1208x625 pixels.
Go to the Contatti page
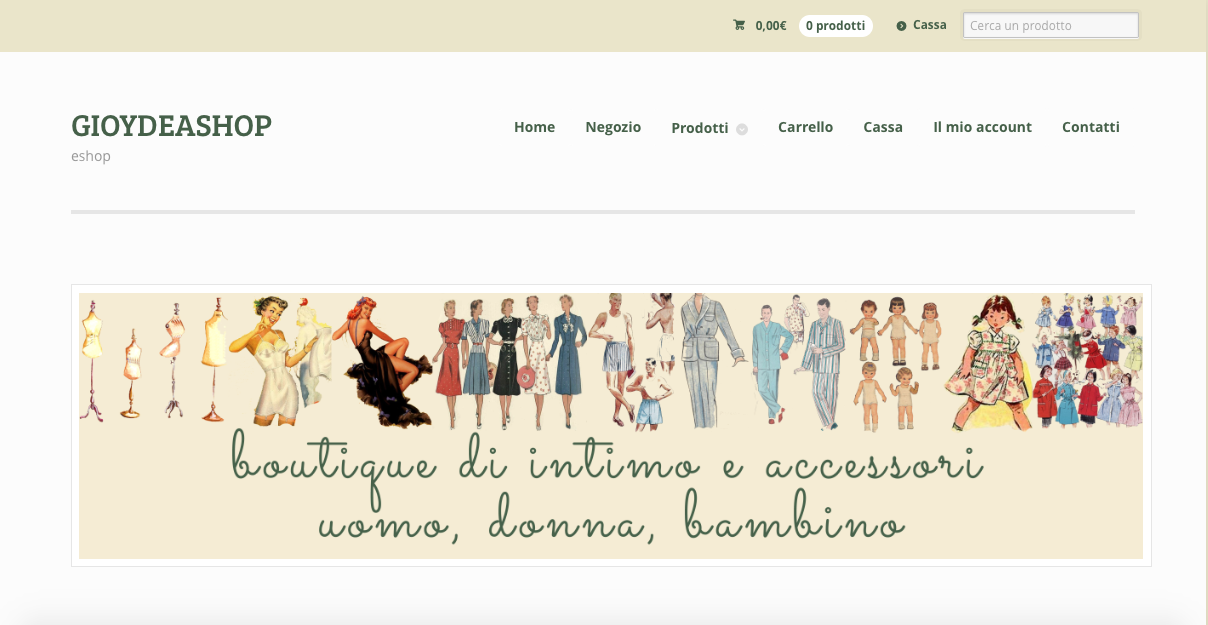[1091, 127]
